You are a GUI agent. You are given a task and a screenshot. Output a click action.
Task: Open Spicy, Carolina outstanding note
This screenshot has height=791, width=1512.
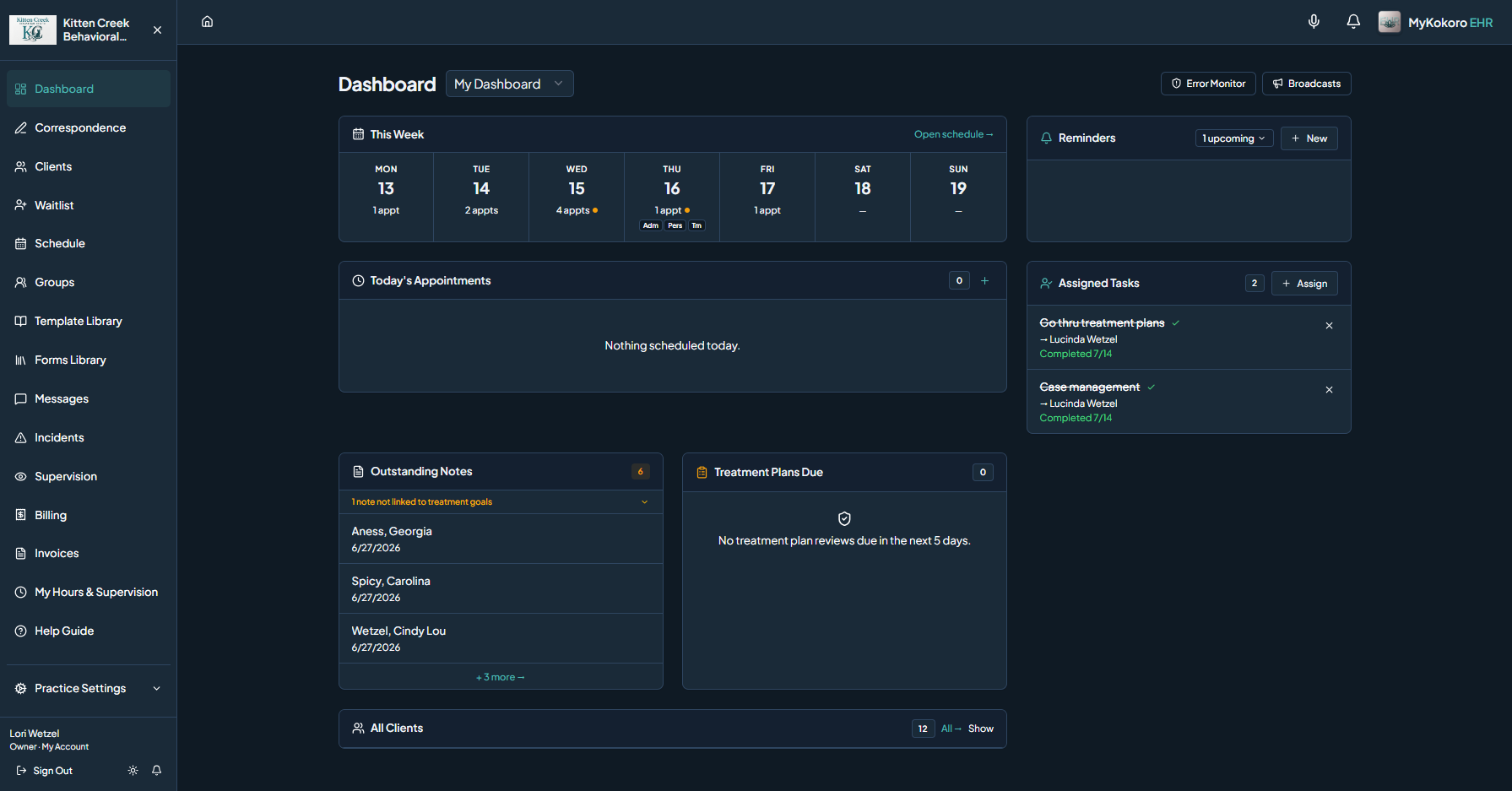pyautogui.click(x=501, y=588)
